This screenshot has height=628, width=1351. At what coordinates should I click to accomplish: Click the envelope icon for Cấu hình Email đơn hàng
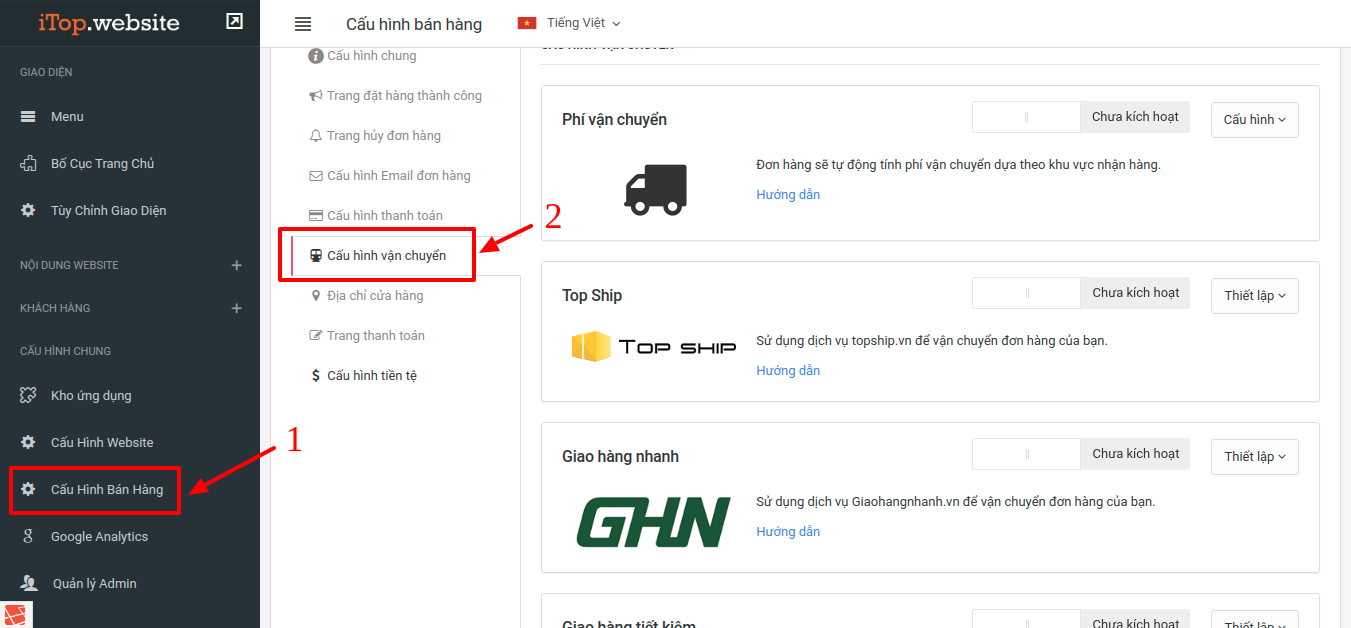pyautogui.click(x=316, y=176)
